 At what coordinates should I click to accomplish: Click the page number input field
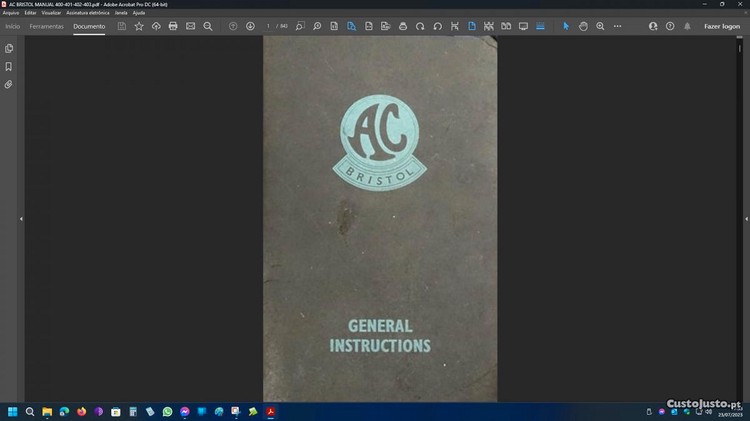click(268, 26)
